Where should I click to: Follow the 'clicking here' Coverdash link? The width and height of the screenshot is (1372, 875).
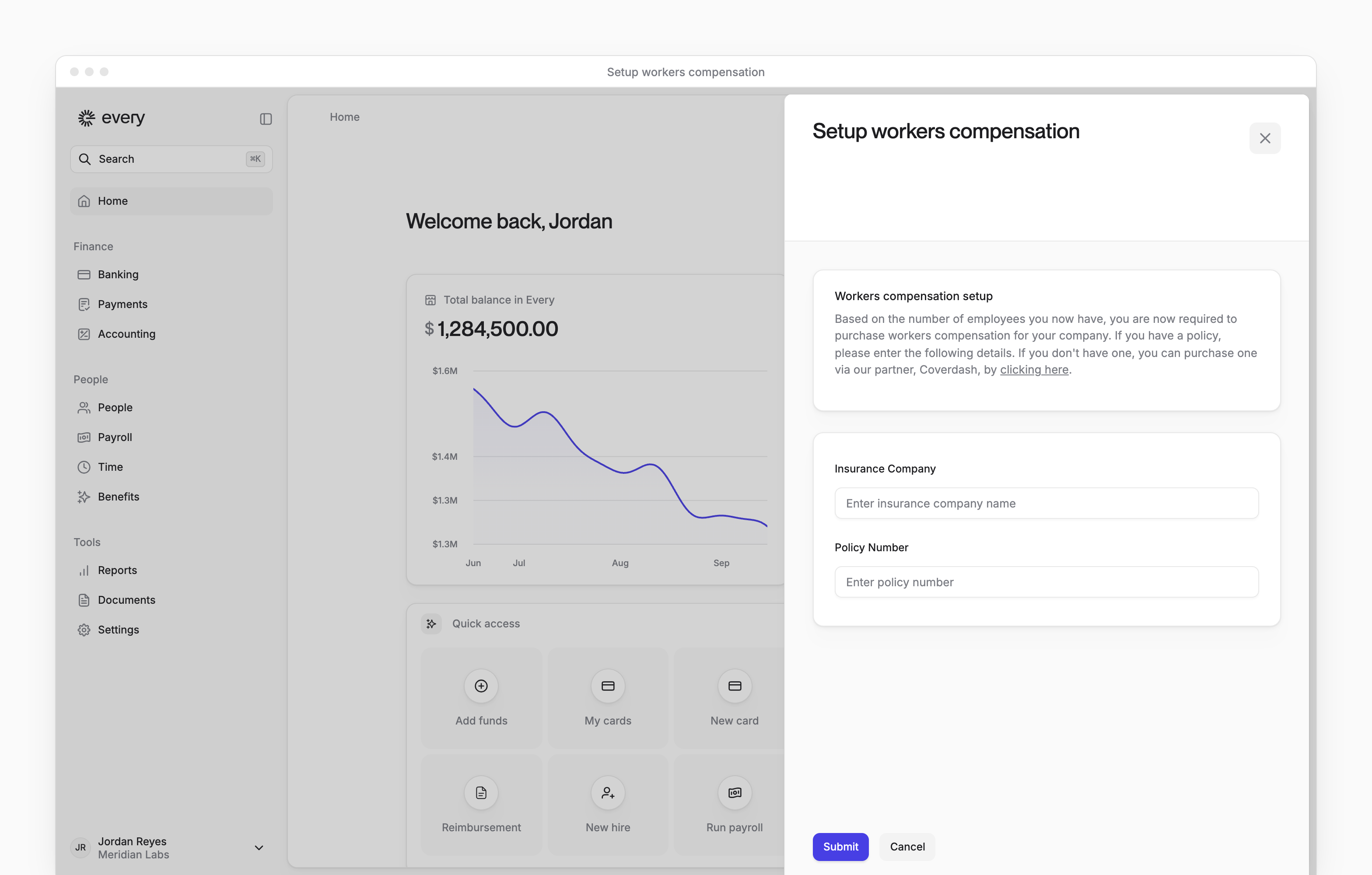(x=1034, y=370)
